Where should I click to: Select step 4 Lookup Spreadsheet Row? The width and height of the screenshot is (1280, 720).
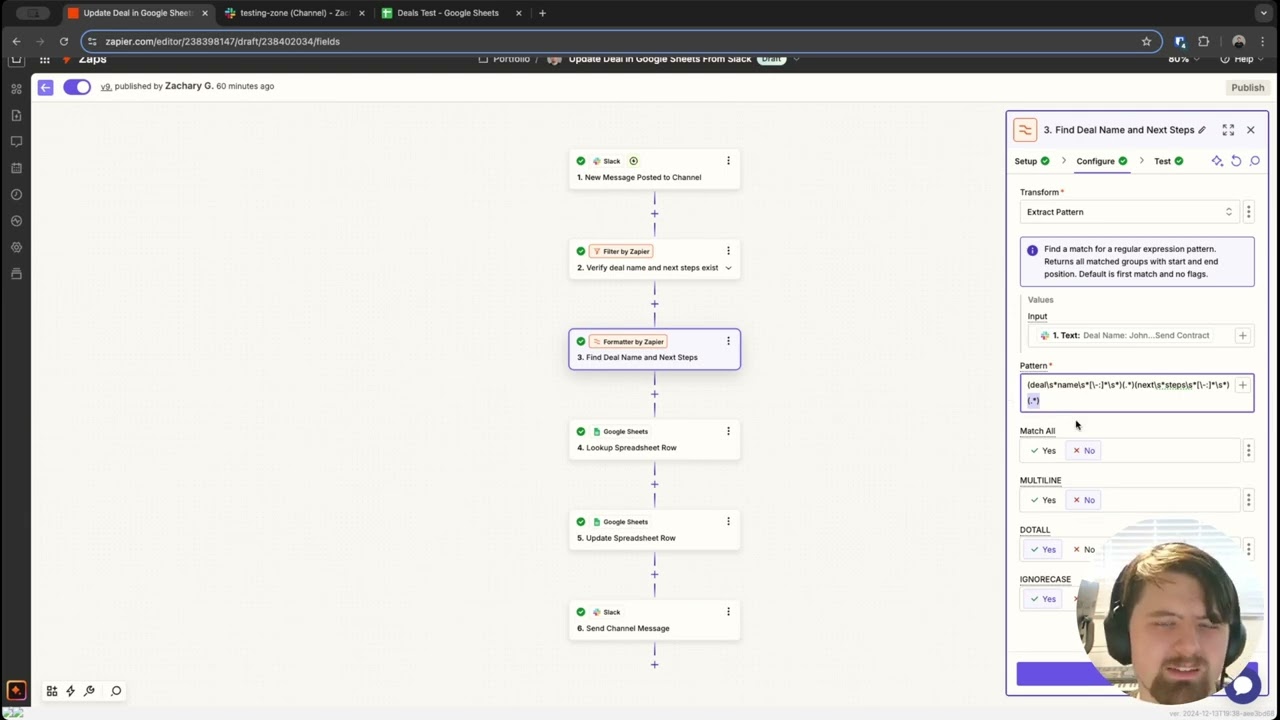coord(654,440)
